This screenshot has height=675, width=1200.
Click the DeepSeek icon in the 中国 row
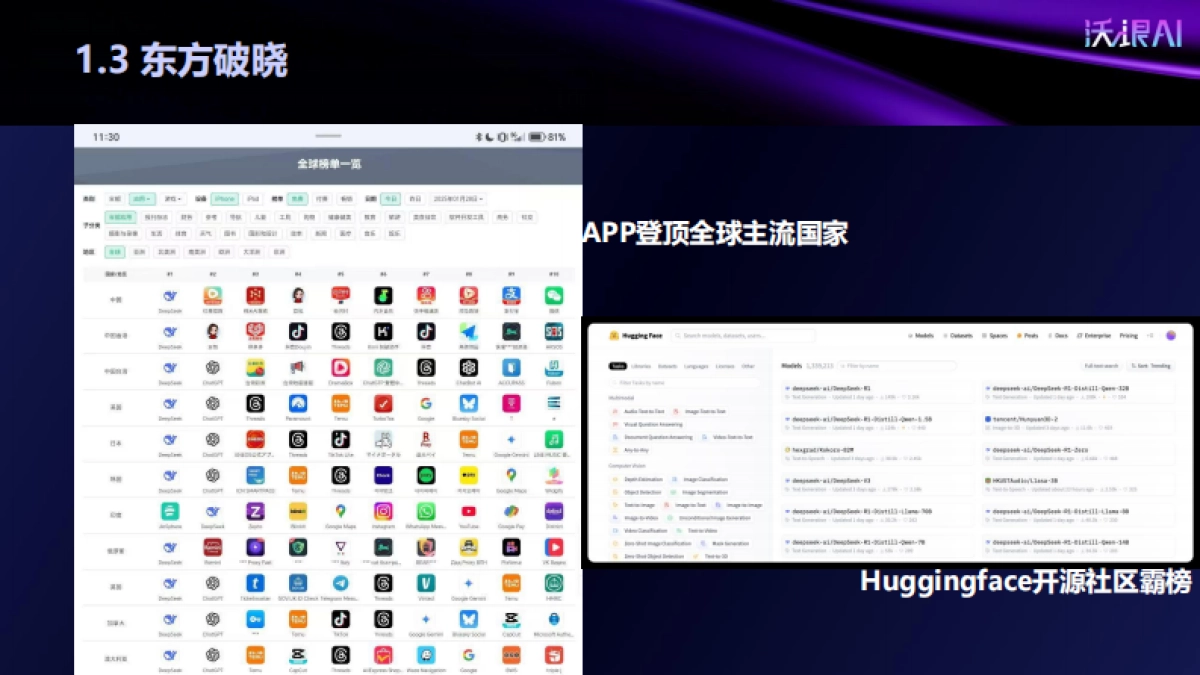pos(169,297)
